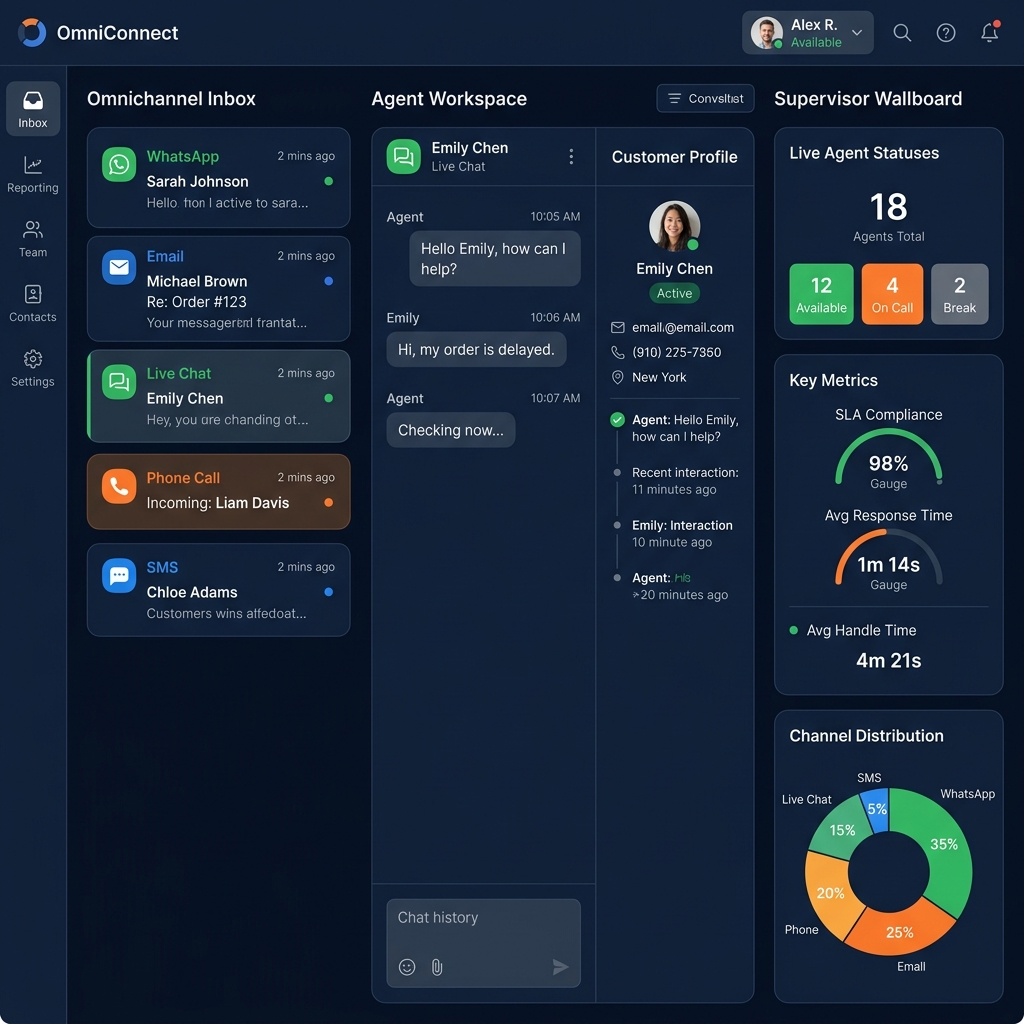Screen dimensions: 1024x1024
Task: Open the three-dot menu beside Emily Chen
Action: (571, 157)
